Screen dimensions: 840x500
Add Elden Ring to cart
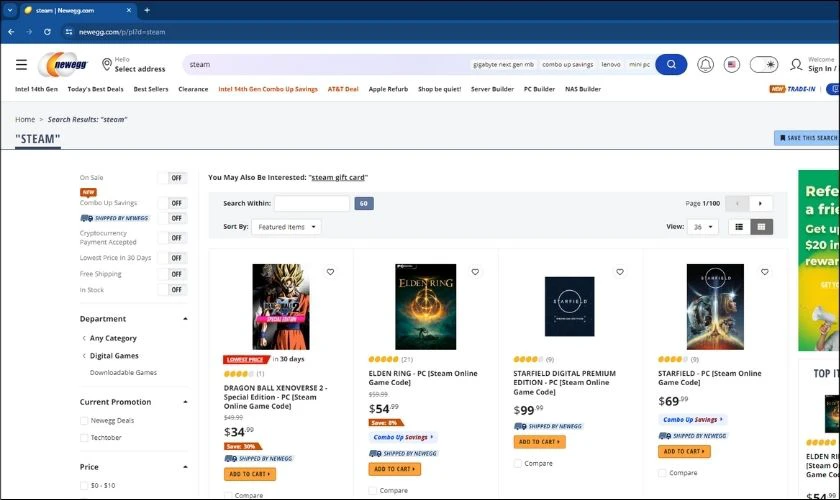point(395,469)
